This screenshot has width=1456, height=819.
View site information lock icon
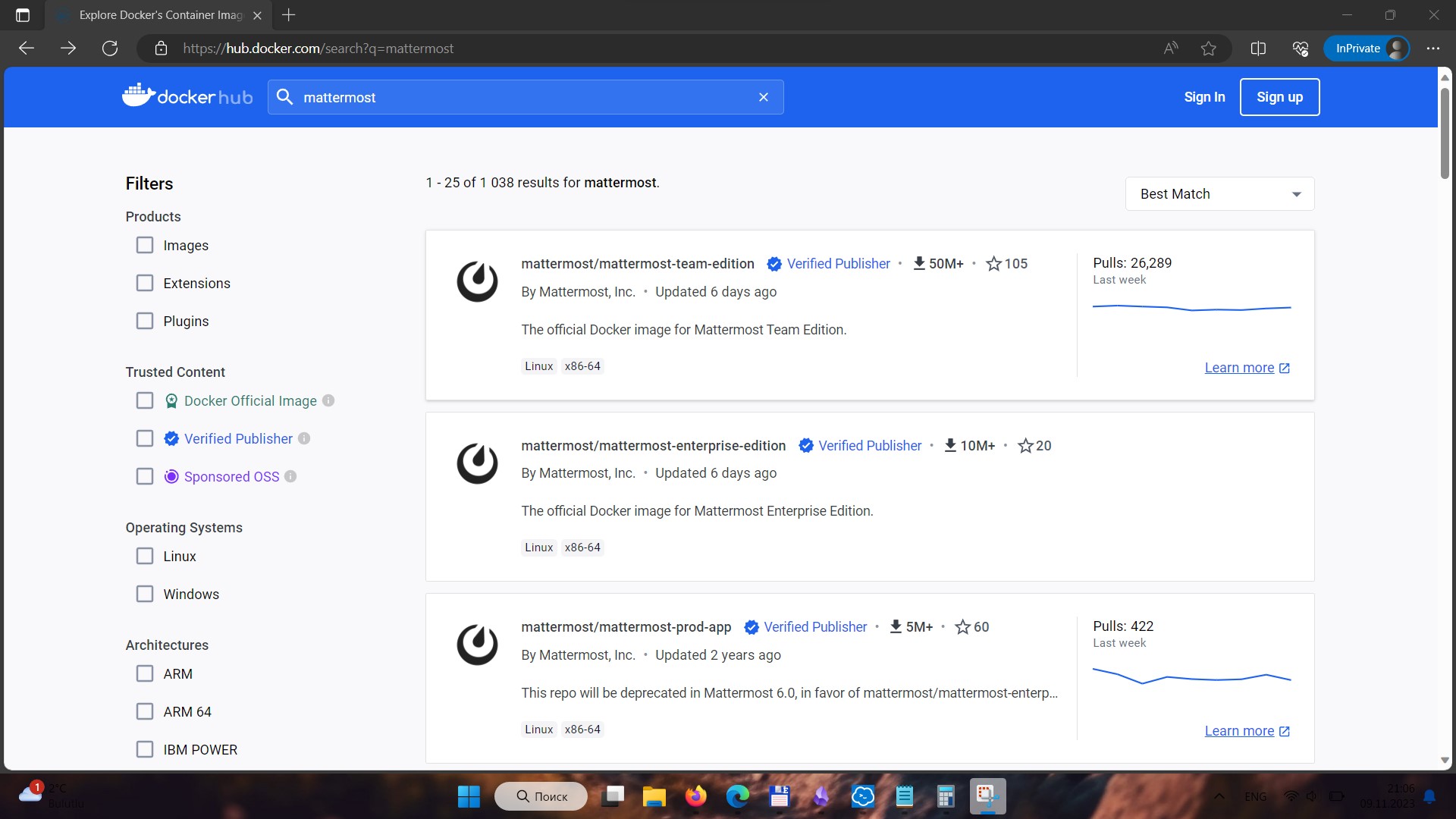[161, 49]
